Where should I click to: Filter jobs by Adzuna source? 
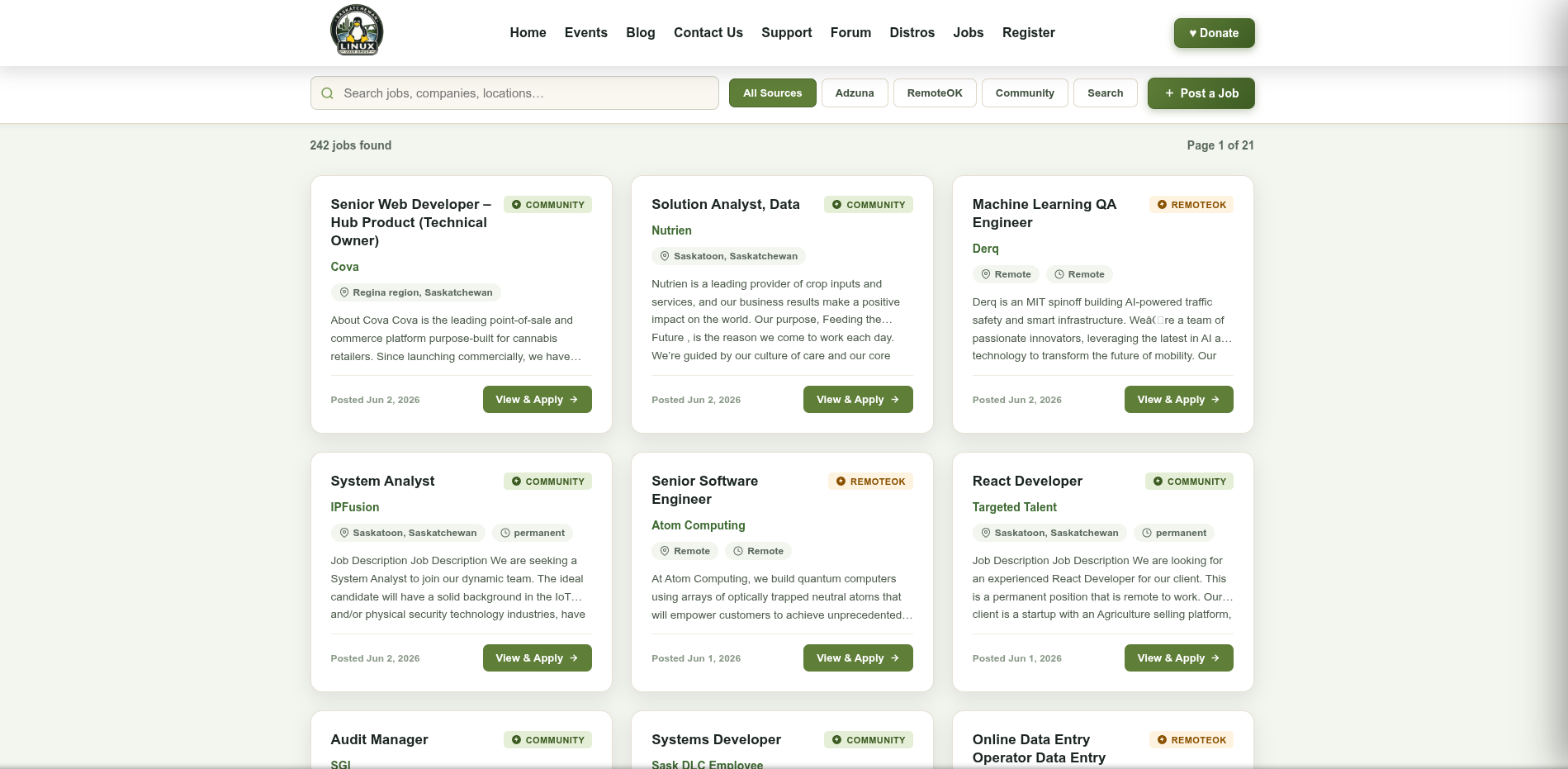(x=855, y=93)
